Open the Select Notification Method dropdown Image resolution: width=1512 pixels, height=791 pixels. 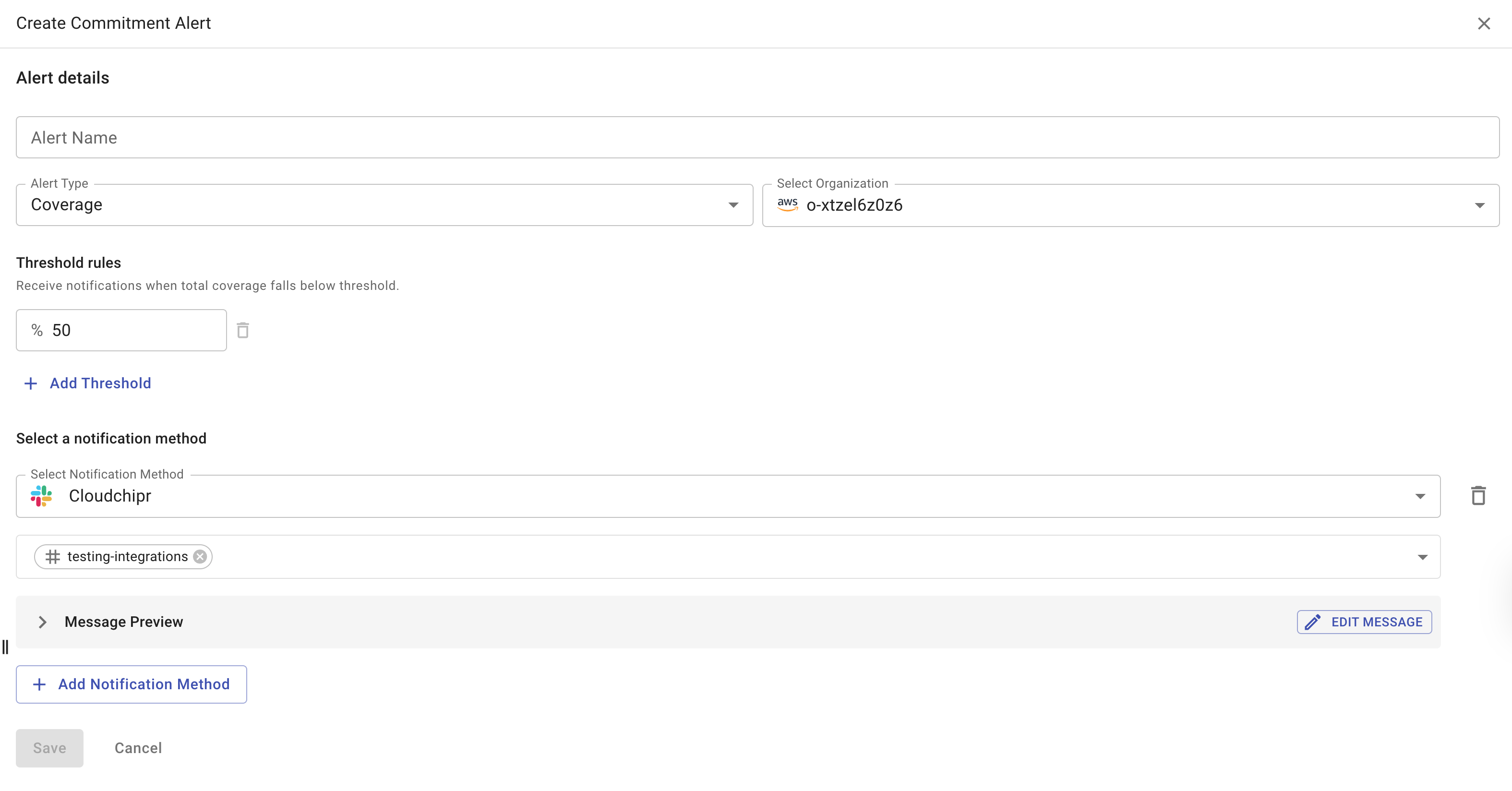tap(1420, 496)
